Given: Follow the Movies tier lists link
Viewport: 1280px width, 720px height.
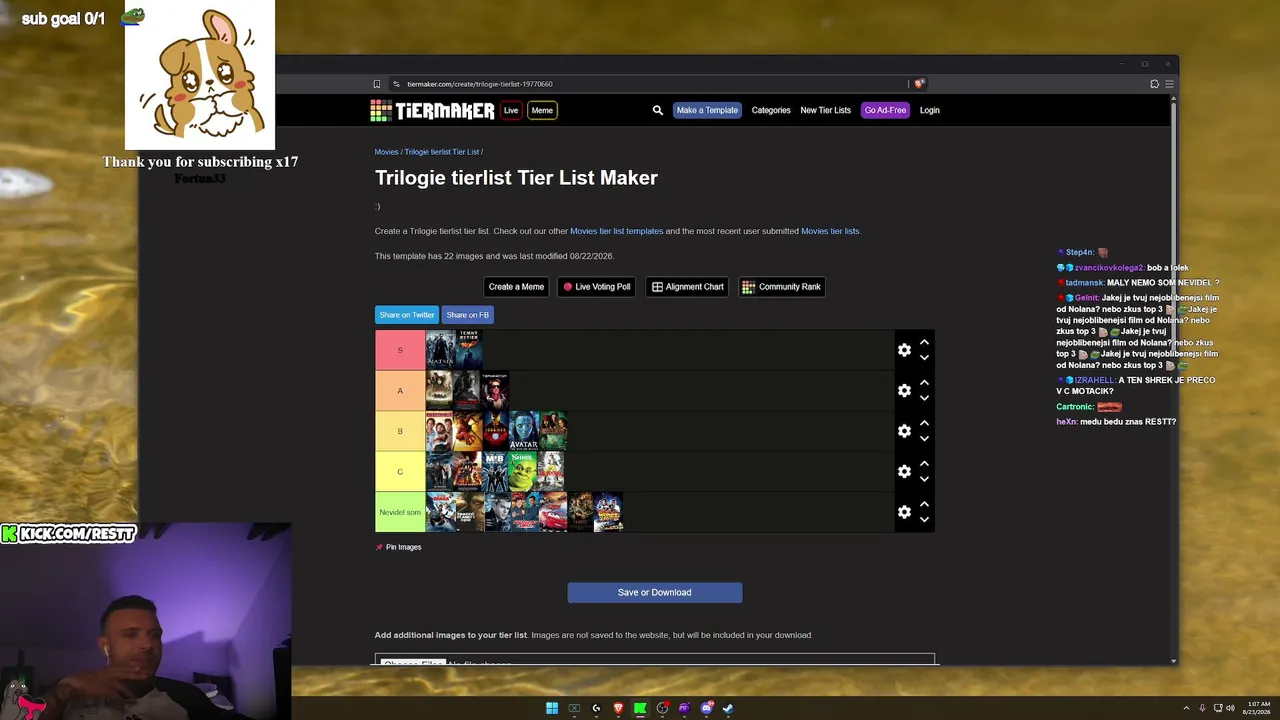Looking at the screenshot, I should point(830,231).
